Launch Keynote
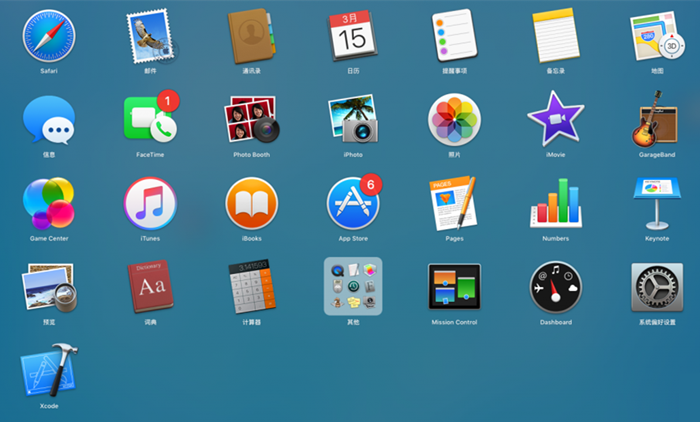700x422 pixels. [x=657, y=204]
